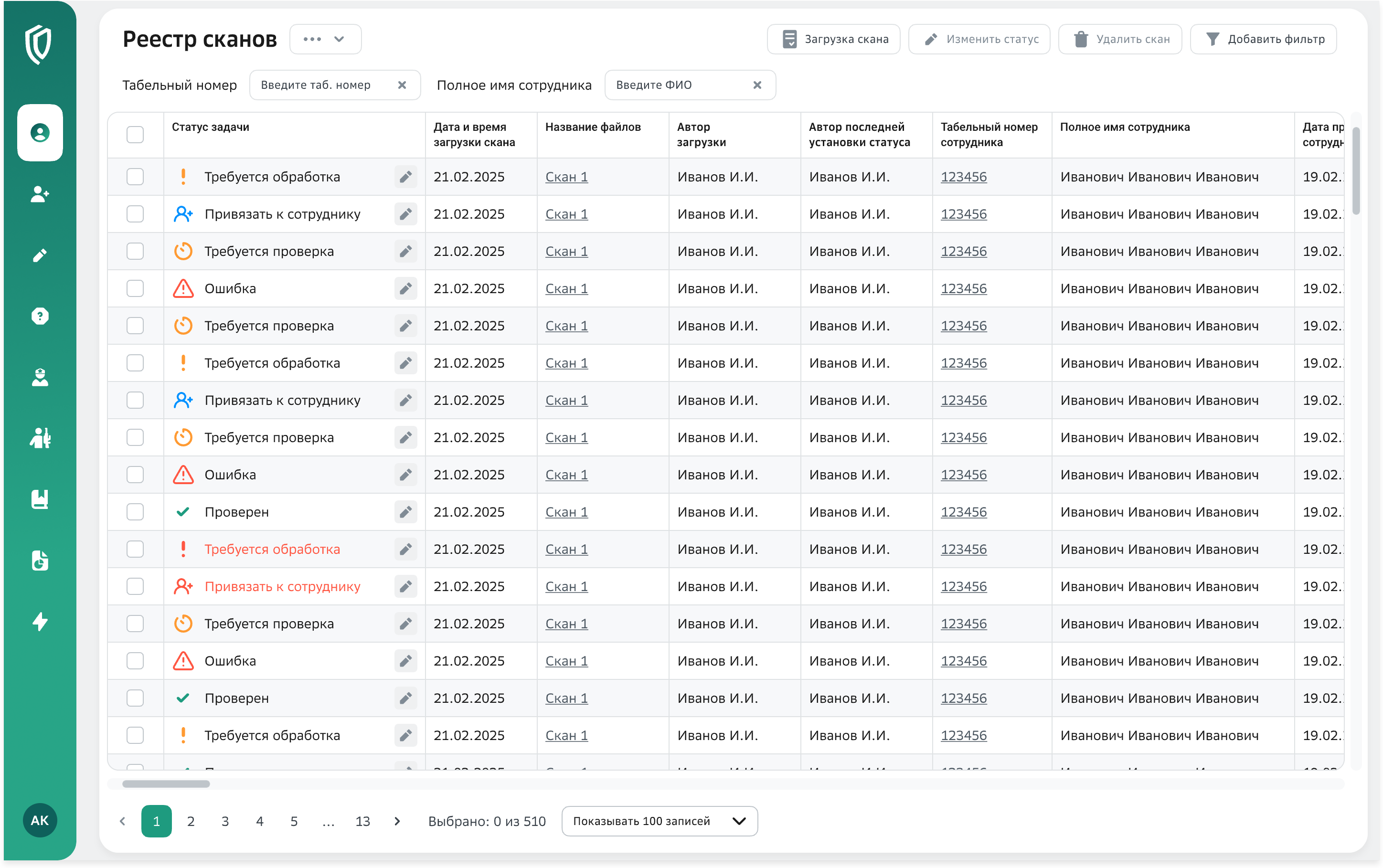Open the add user sidebar icon
This screenshot has width=1383, height=868.
click(x=40, y=194)
